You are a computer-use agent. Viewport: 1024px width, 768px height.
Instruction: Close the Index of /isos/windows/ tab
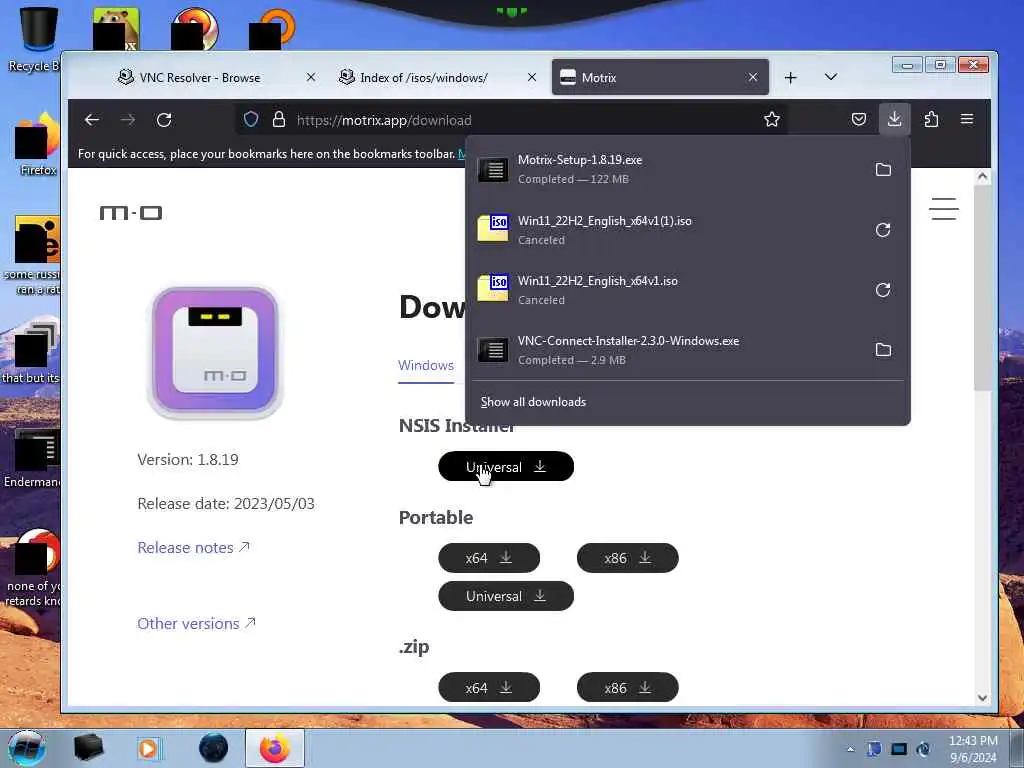pos(532,77)
